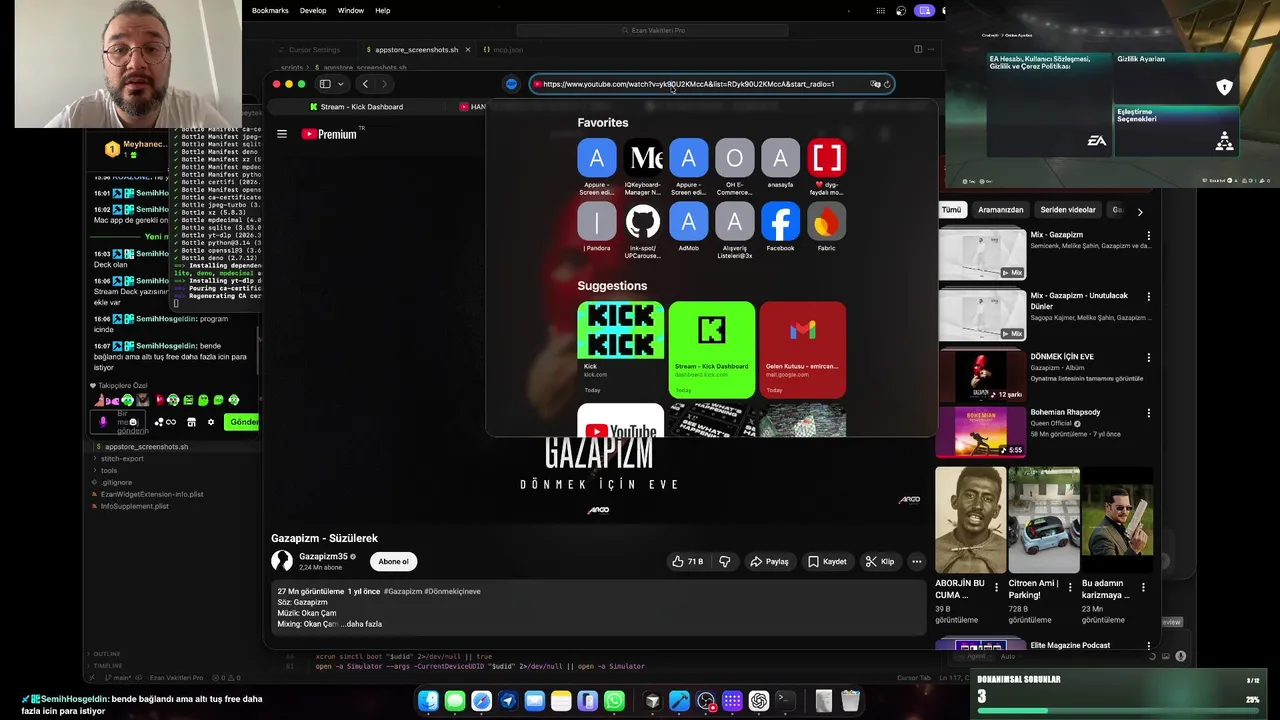Open the Pandora favorite

(x=597, y=227)
